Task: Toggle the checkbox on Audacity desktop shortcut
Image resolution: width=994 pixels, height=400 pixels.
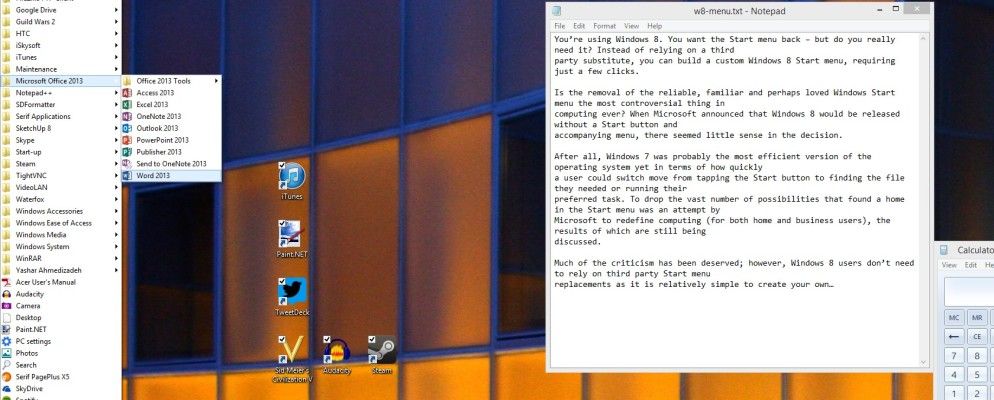Action: (x=326, y=339)
